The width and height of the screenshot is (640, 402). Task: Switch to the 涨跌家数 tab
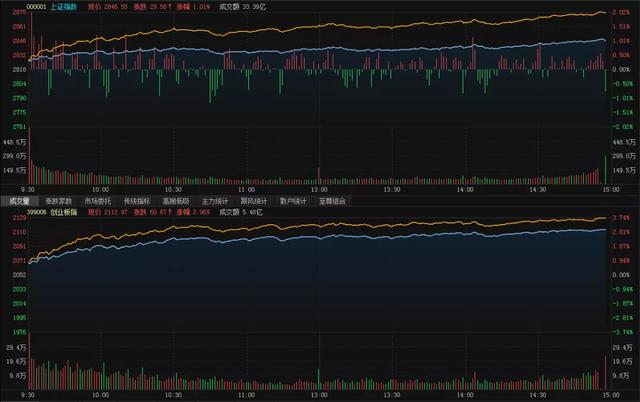58,201
